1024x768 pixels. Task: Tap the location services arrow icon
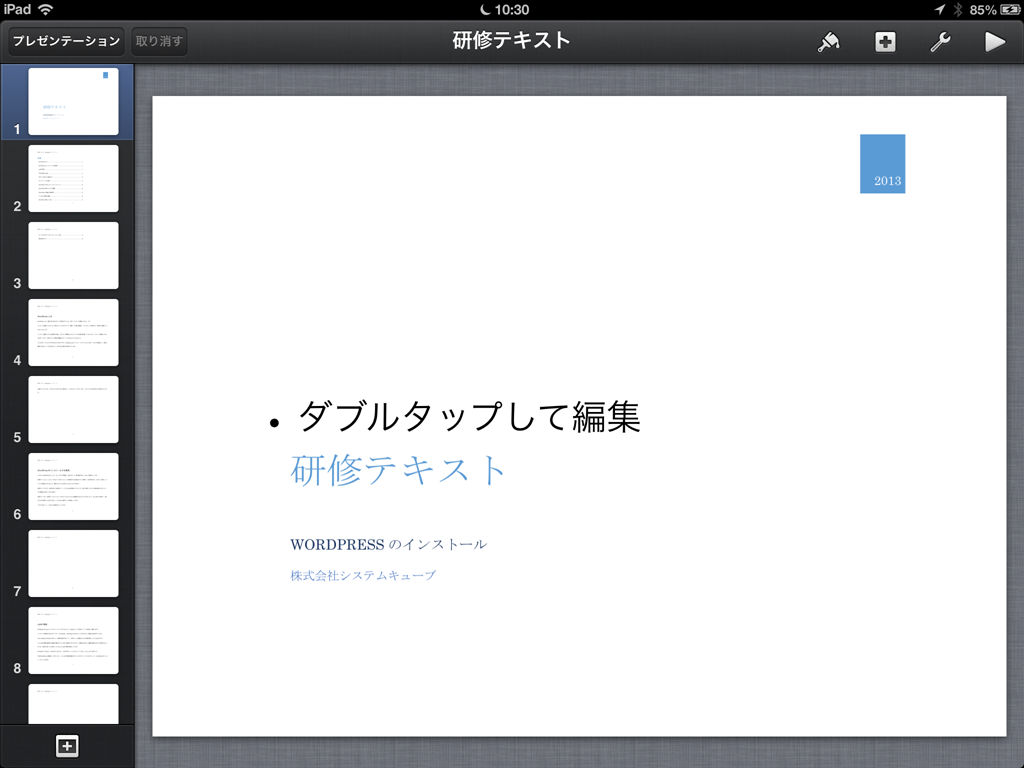click(940, 9)
